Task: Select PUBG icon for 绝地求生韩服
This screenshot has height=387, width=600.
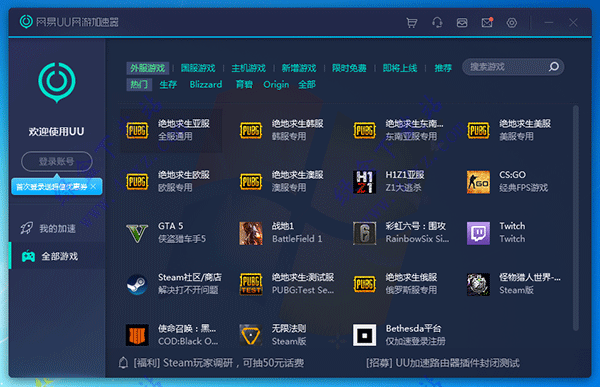Action: point(251,130)
